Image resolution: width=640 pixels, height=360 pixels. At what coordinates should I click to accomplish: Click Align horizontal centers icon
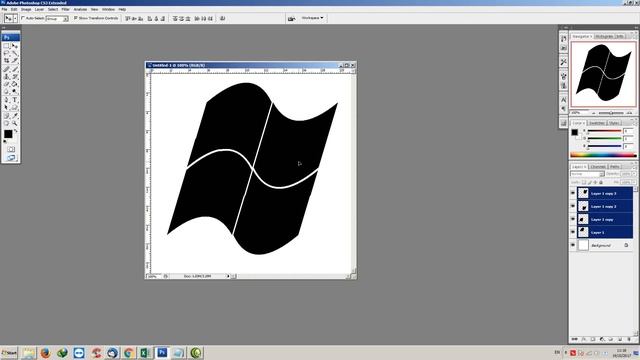point(156,18)
